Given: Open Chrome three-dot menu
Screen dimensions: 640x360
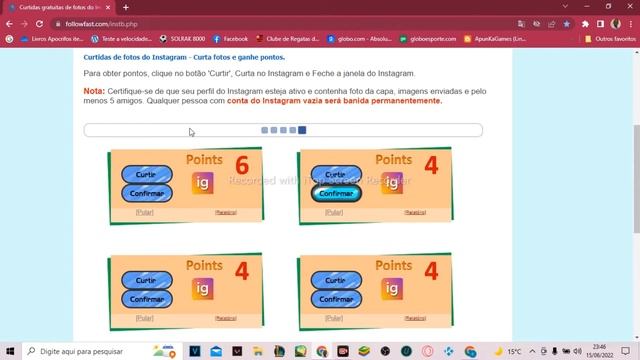Looking at the screenshot, I should pyautogui.click(x=631, y=24).
